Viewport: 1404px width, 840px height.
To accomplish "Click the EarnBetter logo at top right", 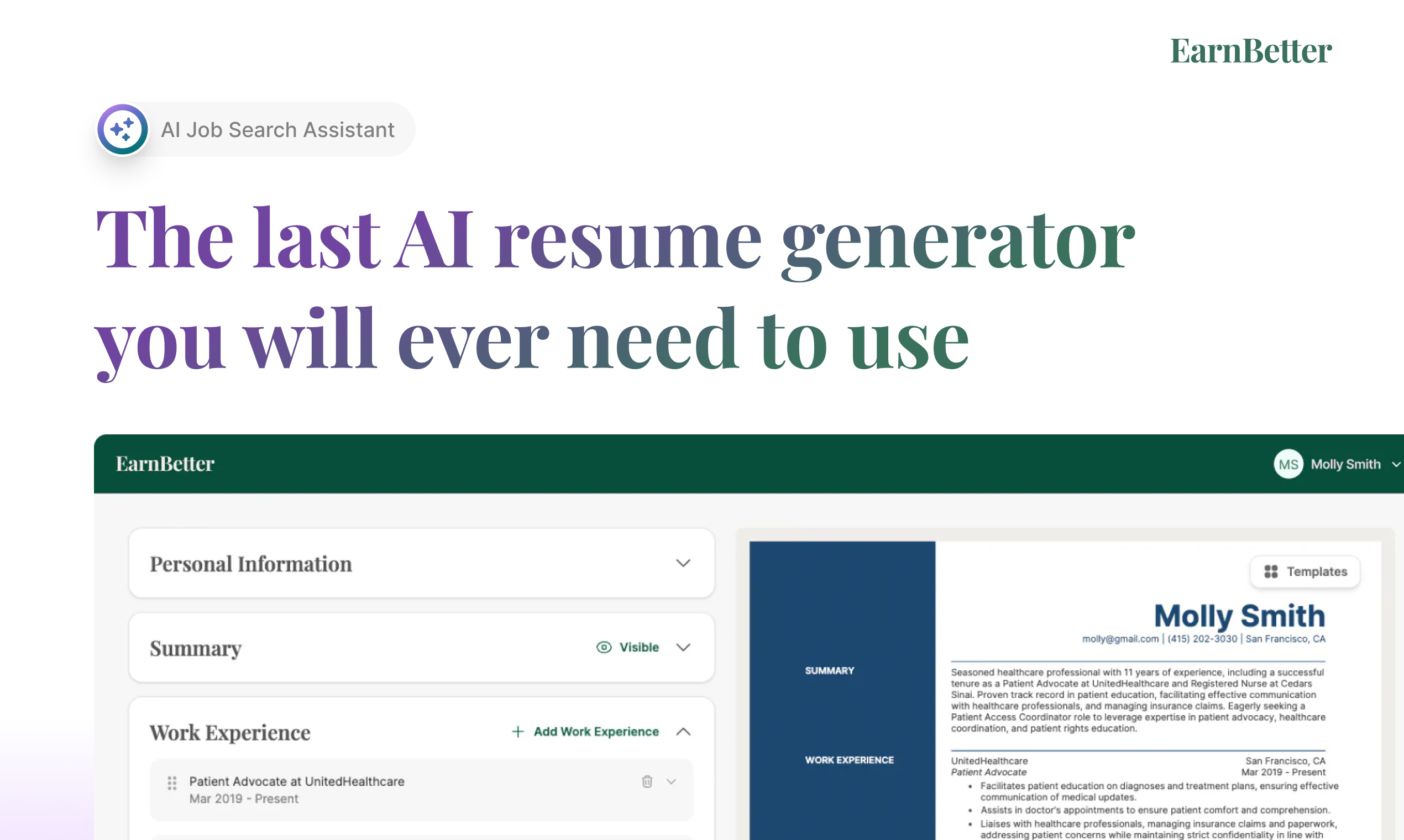I will coord(1250,51).
